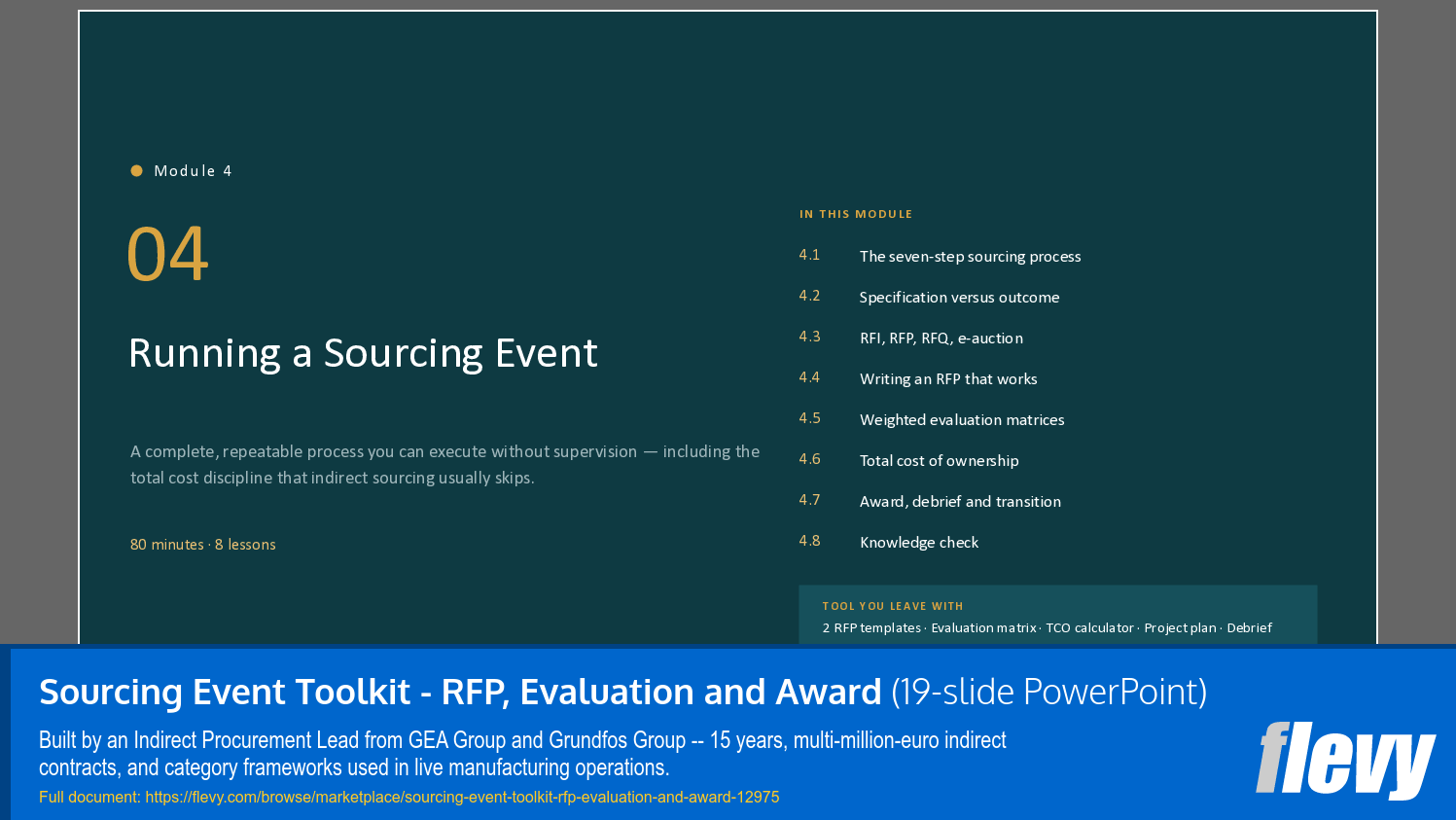Click the 'TOOL YOU LEAVE WITH' label
This screenshot has width=1456, height=820.
tap(893, 606)
